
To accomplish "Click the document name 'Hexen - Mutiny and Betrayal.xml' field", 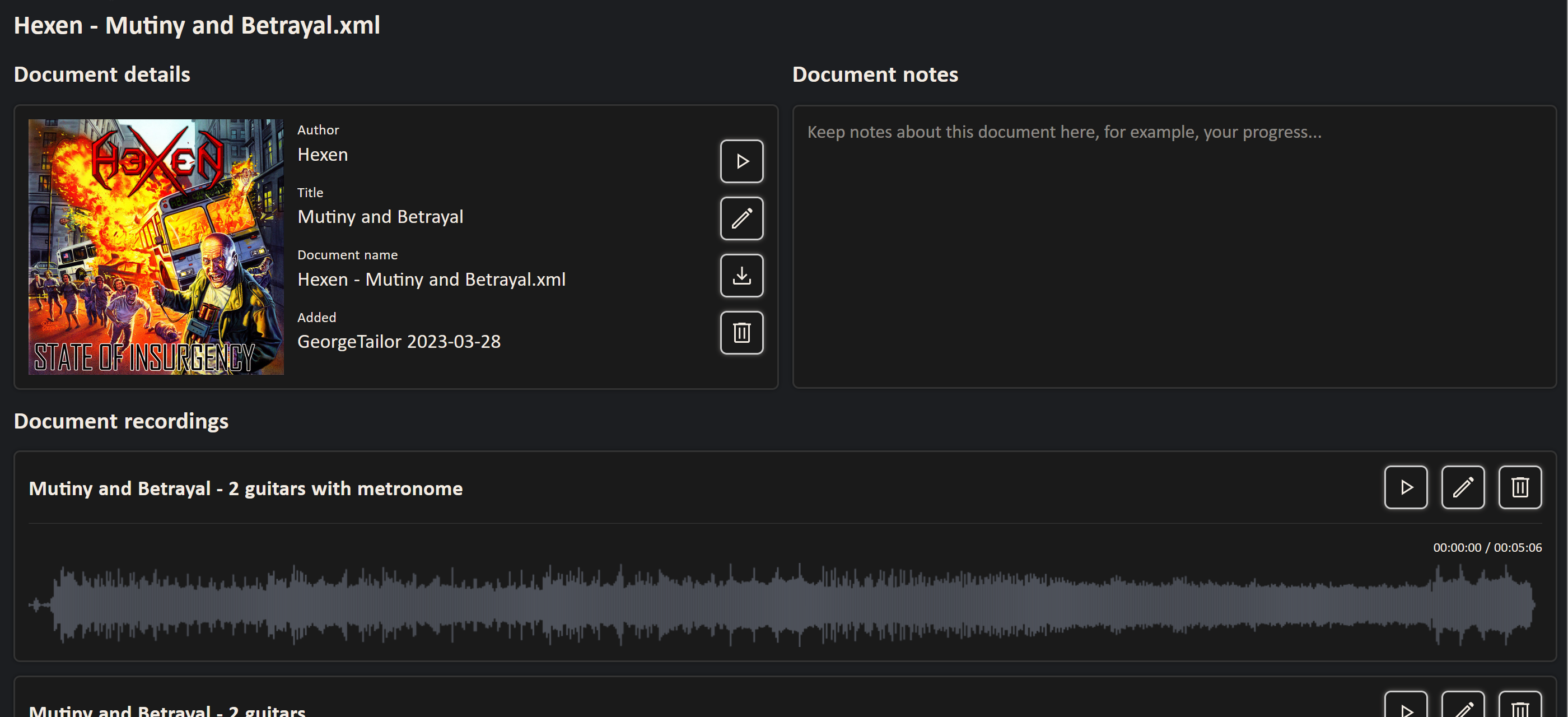I will pos(431,280).
